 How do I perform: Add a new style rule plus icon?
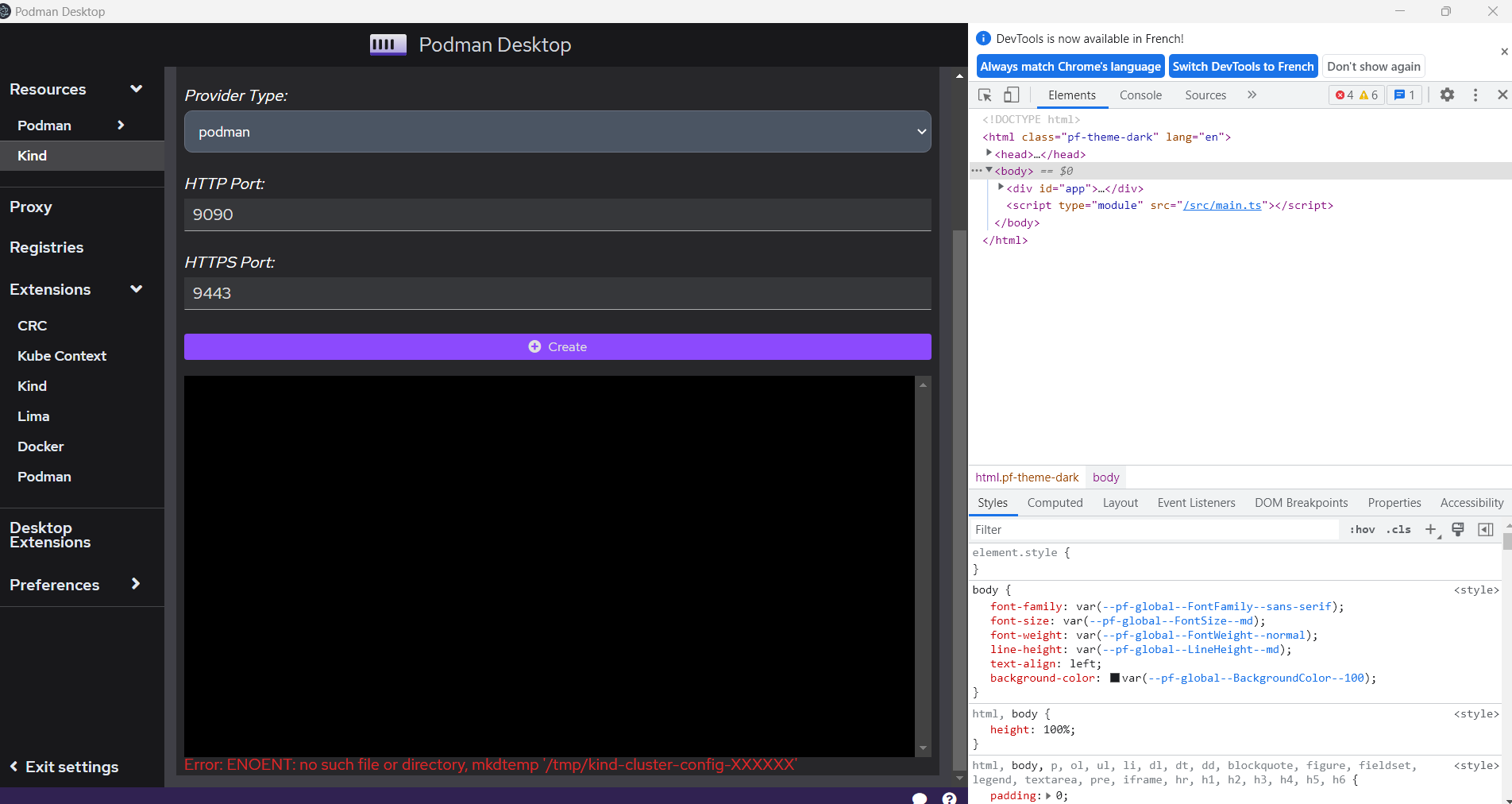point(1431,529)
